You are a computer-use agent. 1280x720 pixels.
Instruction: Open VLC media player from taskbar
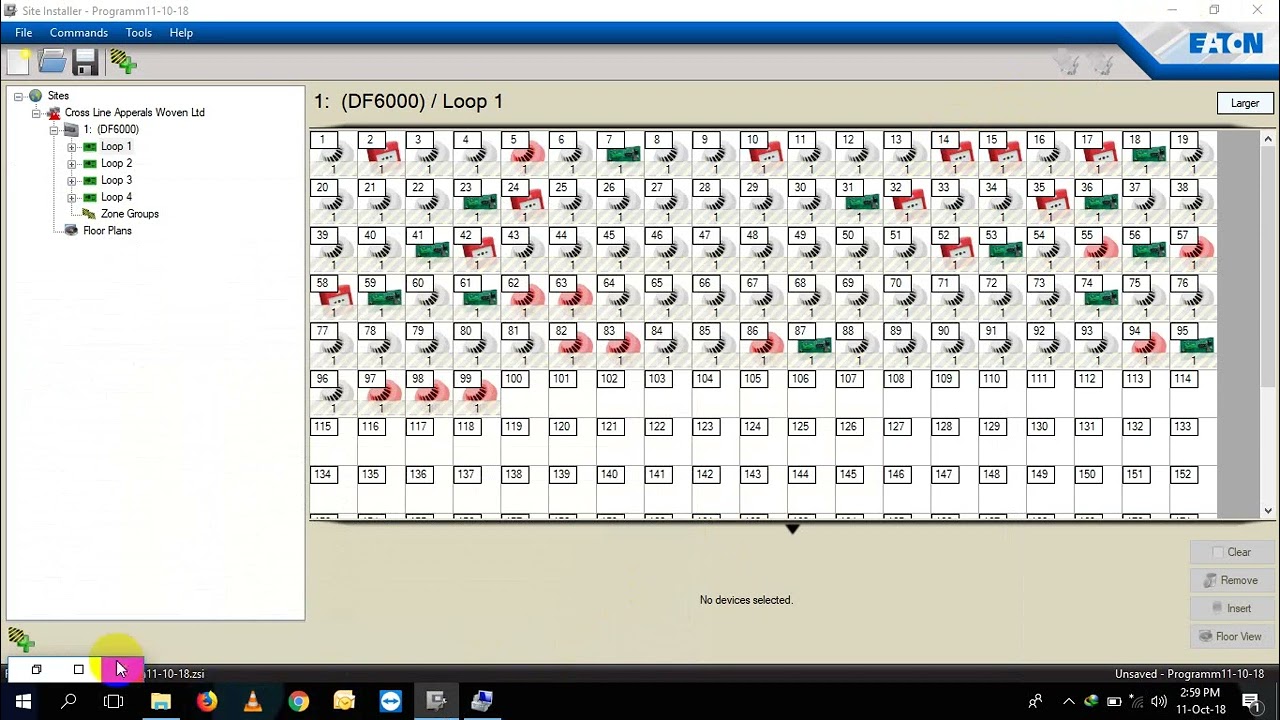(252, 701)
